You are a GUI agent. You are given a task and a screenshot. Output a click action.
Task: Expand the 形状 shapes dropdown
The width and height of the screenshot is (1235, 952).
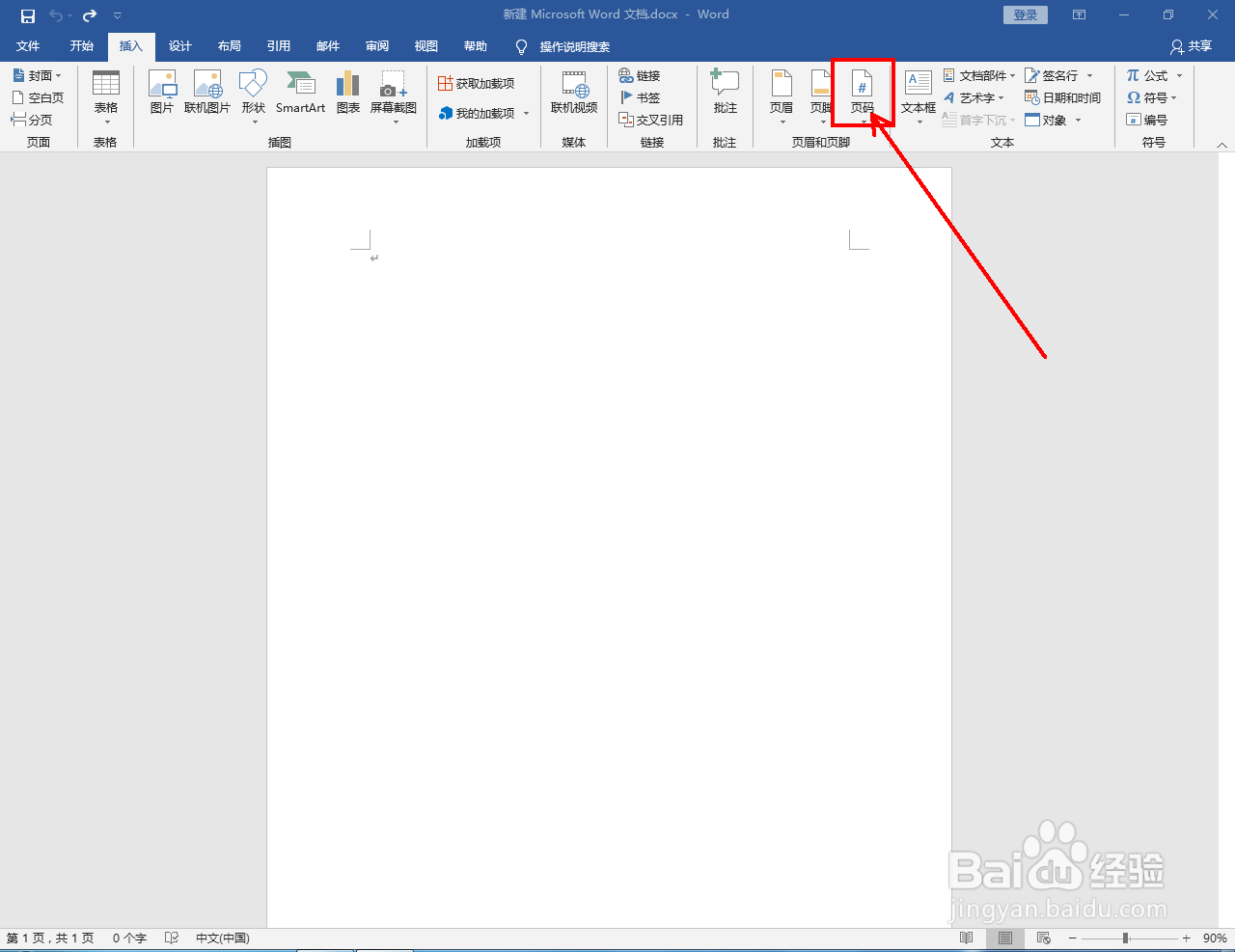[253, 122]
